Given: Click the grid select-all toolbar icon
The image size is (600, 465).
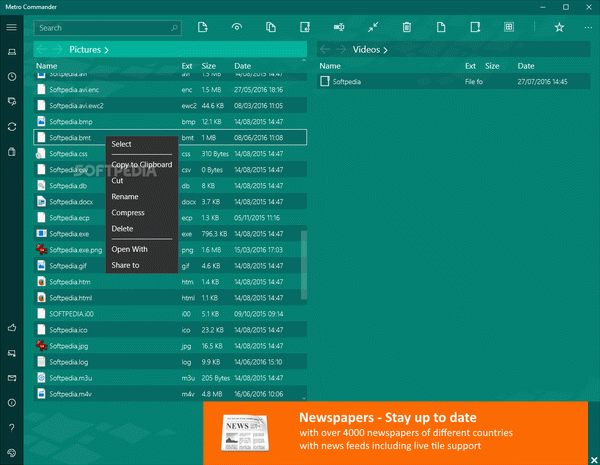Looking at the screenshot, I should tap(509, 27).
